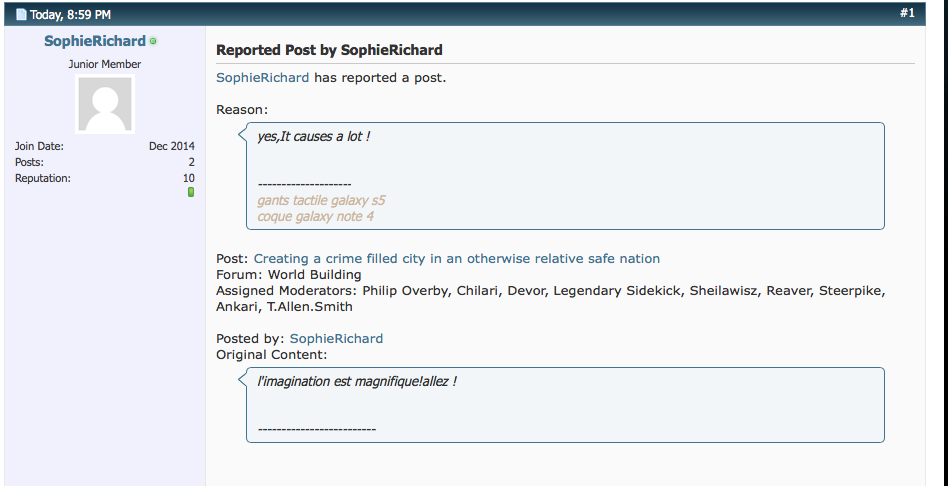Open SophieRichard's username in the left profile panel
This screenshot has width=948, height=486.
tap(95, 41)
